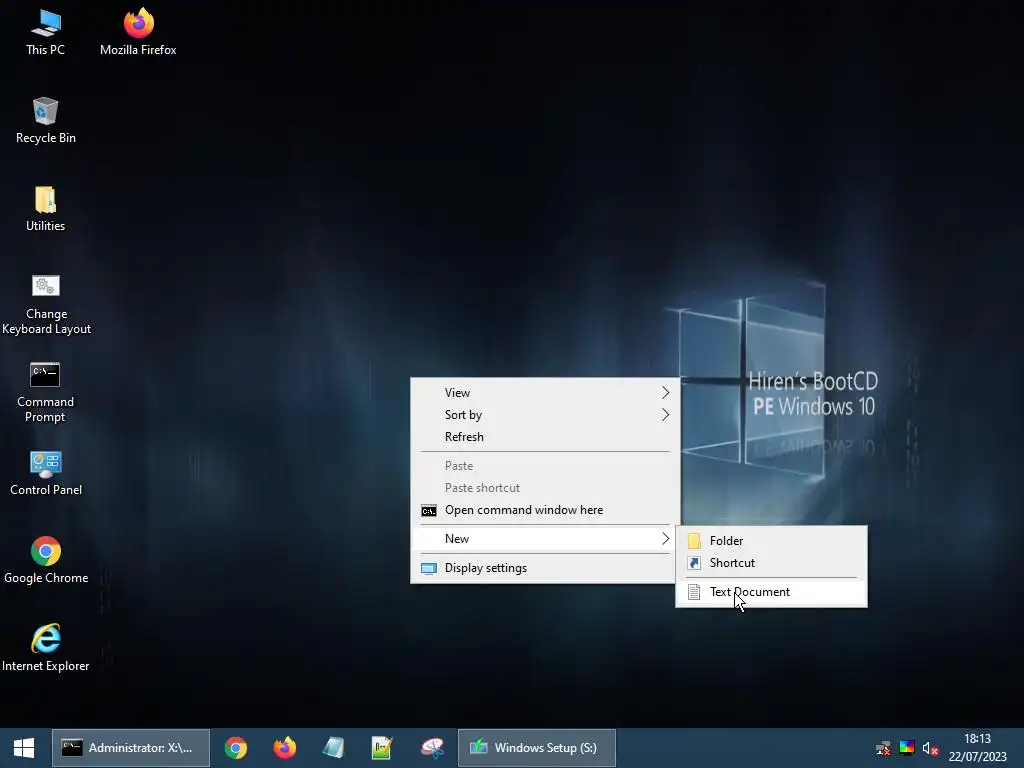This screenshot has width=1024, height=768.
Task: Select Change Keyboard Layout desktop icon
Action: pyautogui.click(x=46, y=304)
